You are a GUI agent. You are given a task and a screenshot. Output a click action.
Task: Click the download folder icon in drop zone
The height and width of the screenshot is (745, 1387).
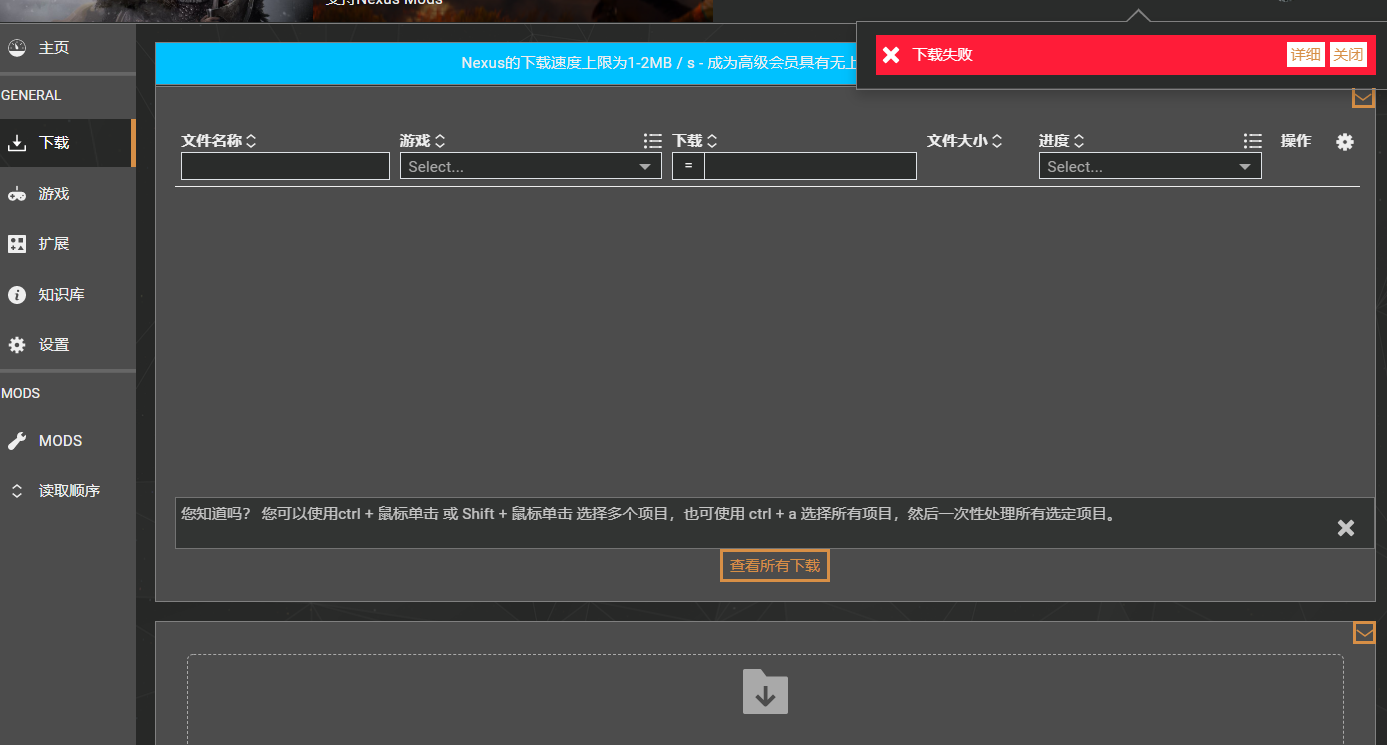[765, 692]
